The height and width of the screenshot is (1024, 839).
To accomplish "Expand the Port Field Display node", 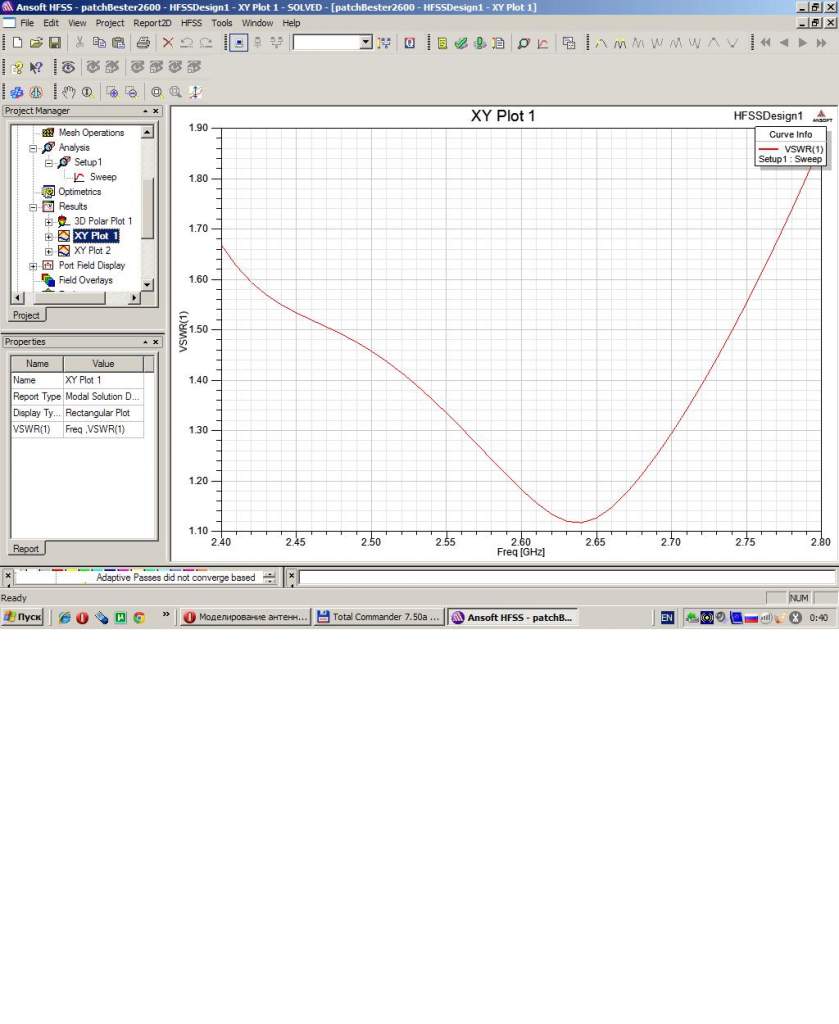I will (x=33, y=266).
